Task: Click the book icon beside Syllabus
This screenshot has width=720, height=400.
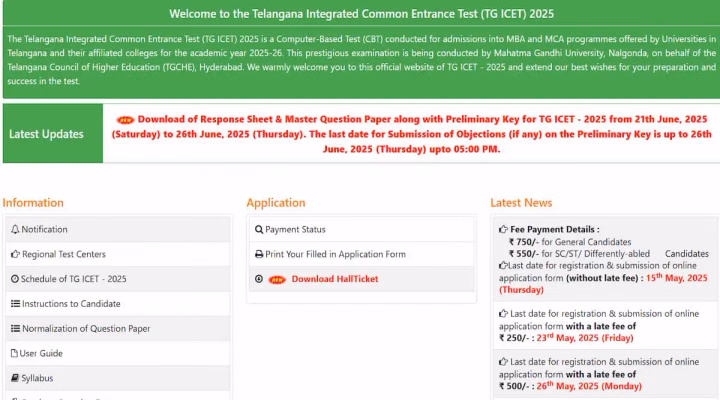Action: (x=15, y=378)
